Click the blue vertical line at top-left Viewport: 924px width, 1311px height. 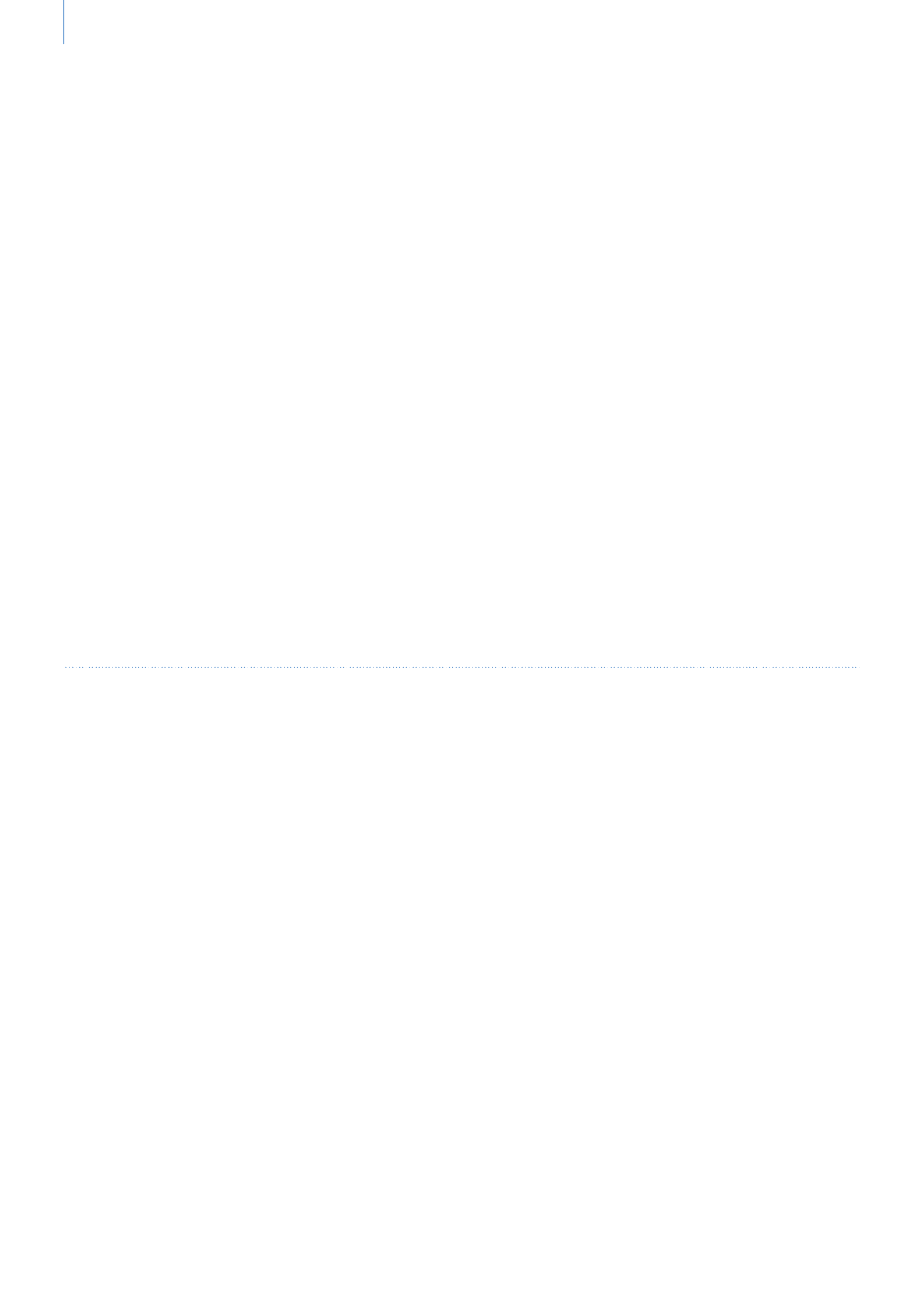64,22
